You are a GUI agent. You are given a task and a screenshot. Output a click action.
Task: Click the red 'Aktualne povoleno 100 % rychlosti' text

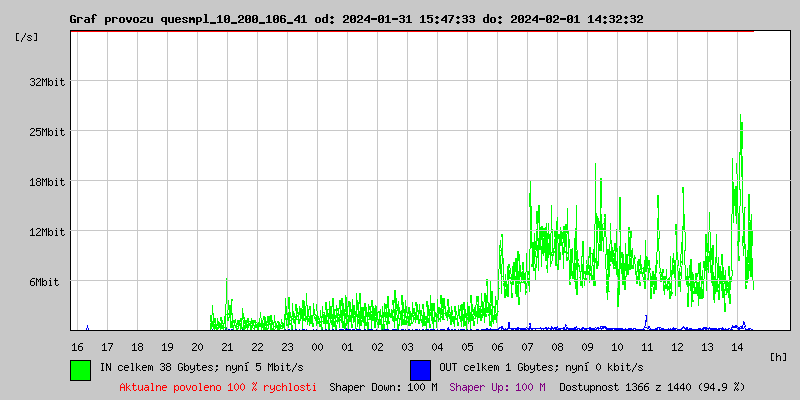[x=218, y=387]
